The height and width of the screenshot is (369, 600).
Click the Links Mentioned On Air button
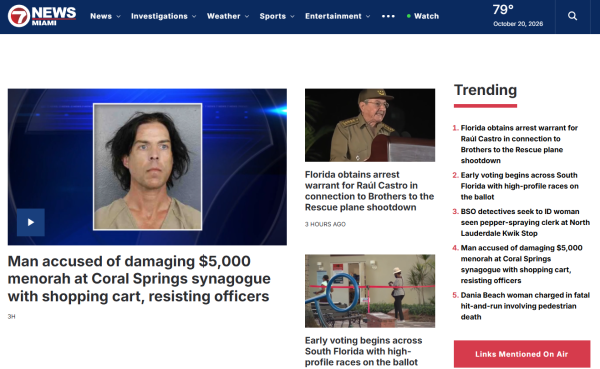click(522, 354)
